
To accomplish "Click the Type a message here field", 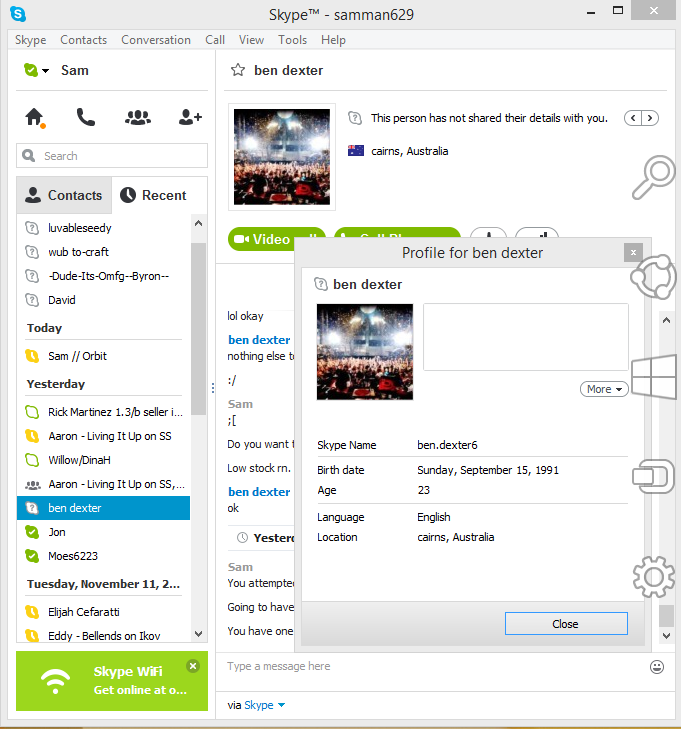I will (432, 666).
